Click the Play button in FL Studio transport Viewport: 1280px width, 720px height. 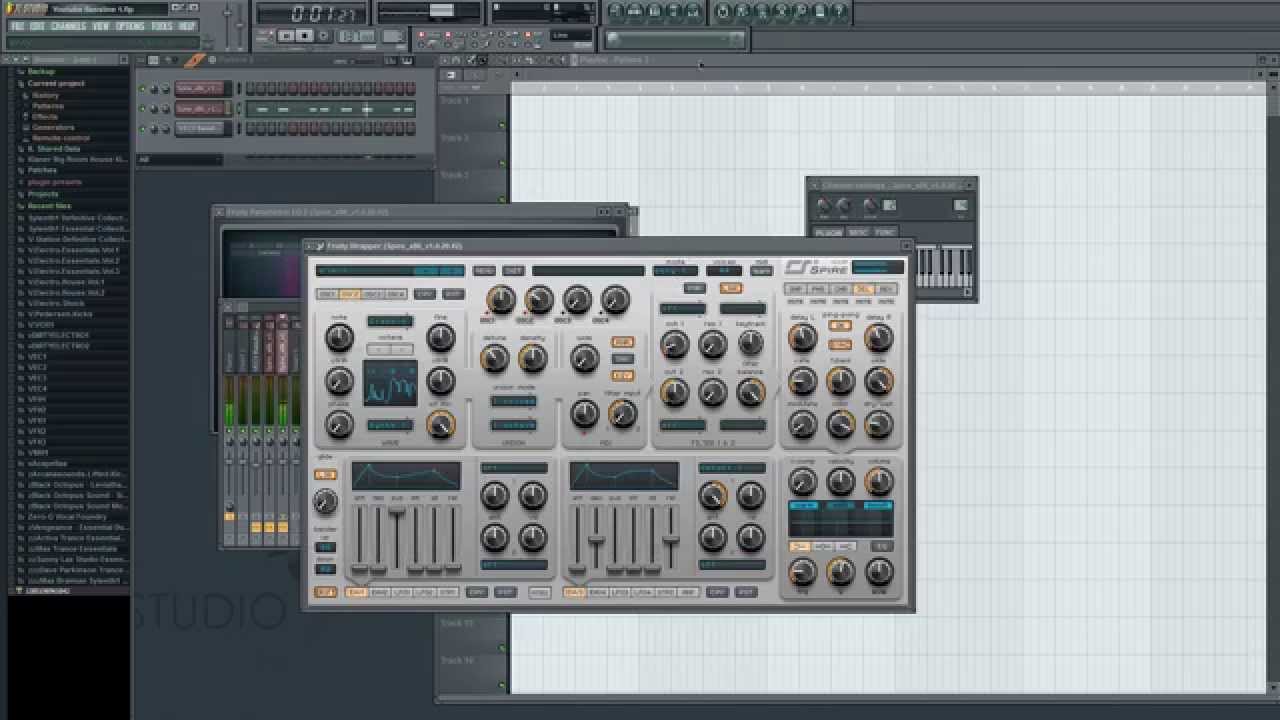[x=286, y=35]
